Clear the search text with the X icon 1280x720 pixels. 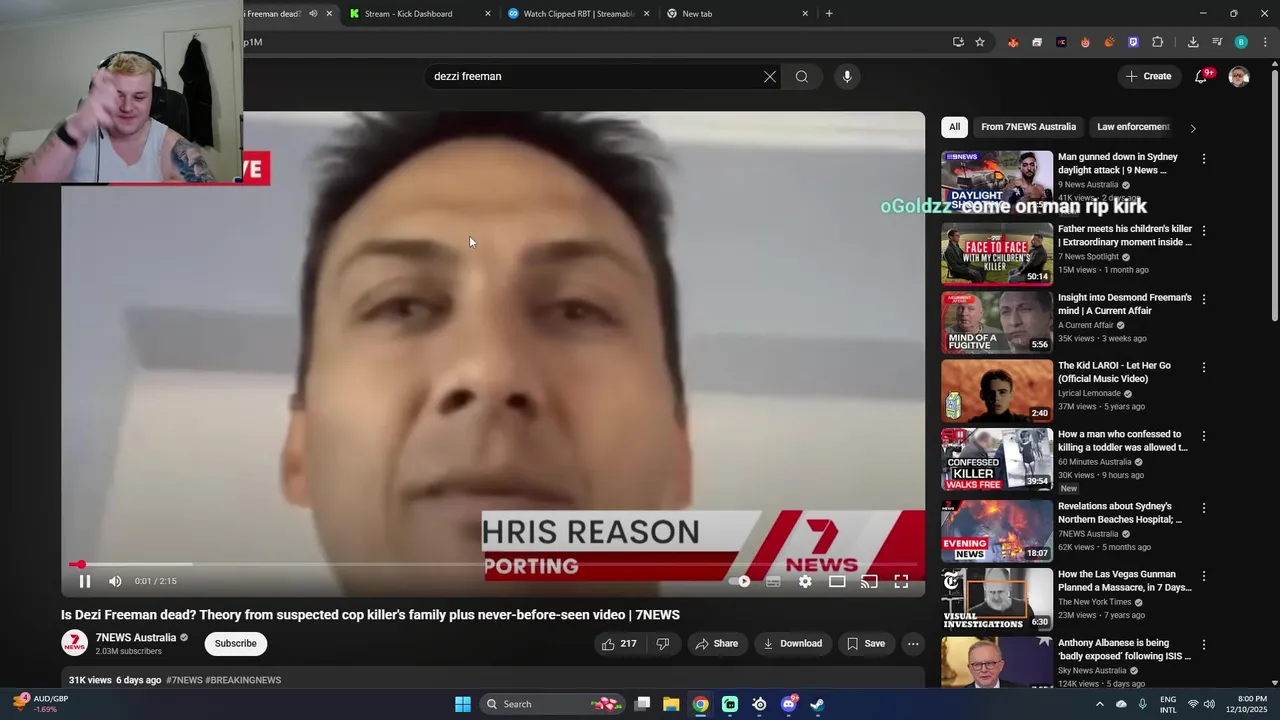pos(770,76)
